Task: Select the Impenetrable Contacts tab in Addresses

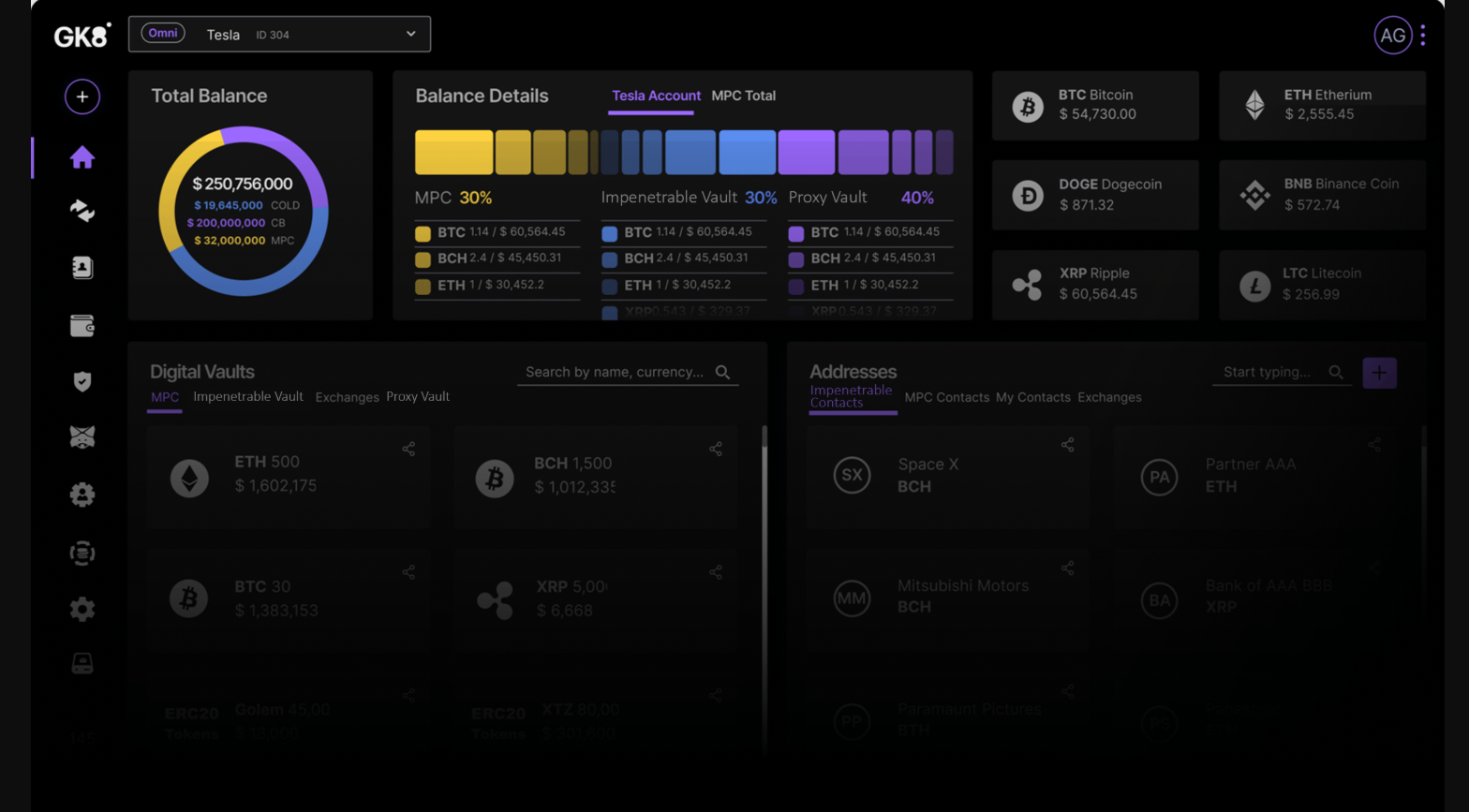Action: coord(851,396)
